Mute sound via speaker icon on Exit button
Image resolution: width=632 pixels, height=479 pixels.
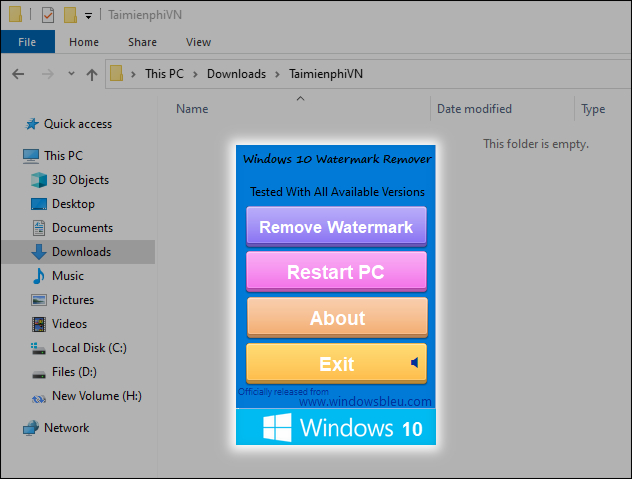coord(414,363)
